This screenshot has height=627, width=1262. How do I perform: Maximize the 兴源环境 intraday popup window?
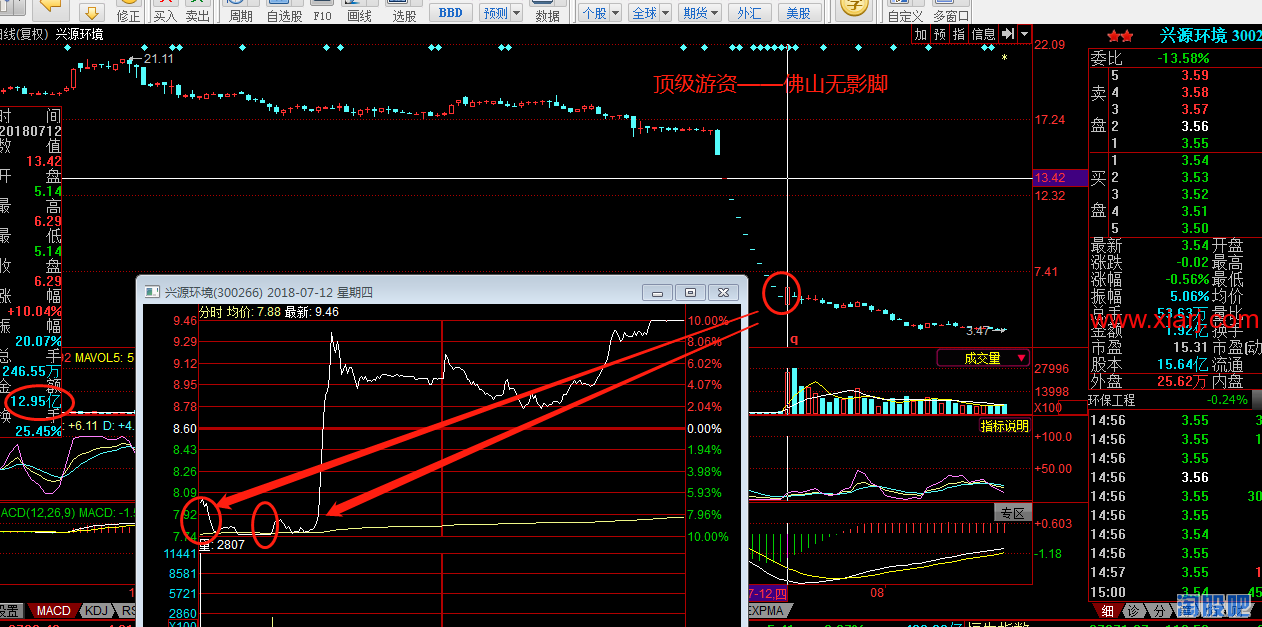tap(690, 292)
